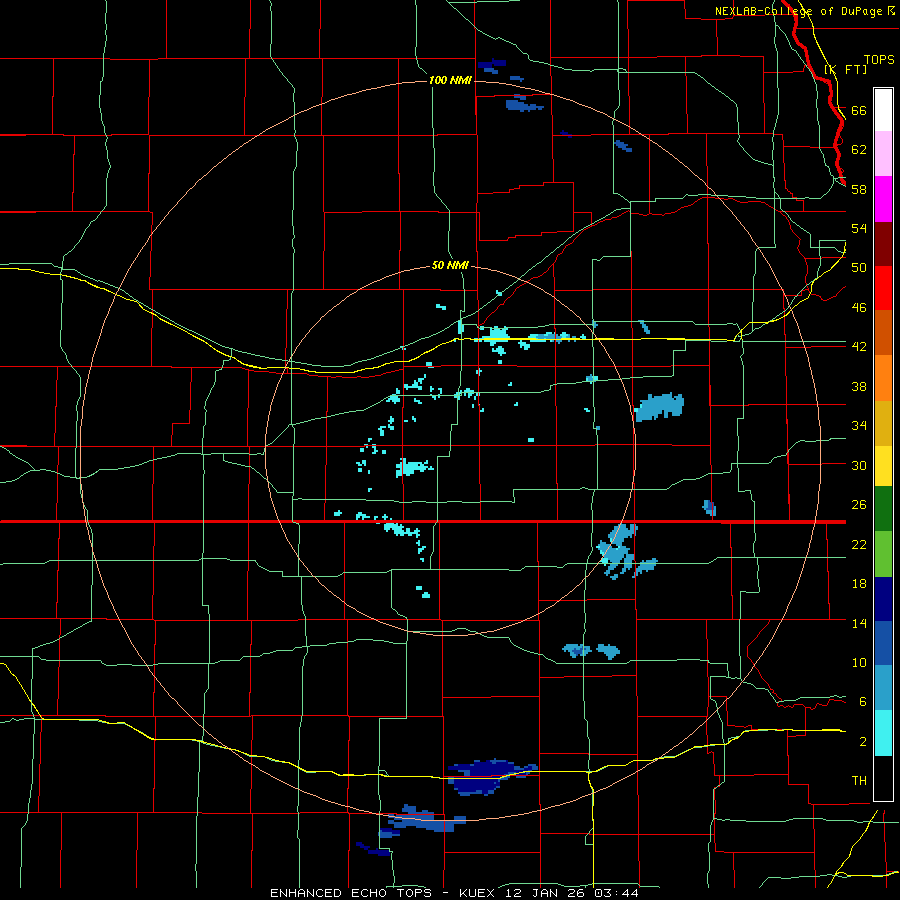Screen dimensions: 900x900
Task: Click the legend value 6
Action: pos(862,701)
